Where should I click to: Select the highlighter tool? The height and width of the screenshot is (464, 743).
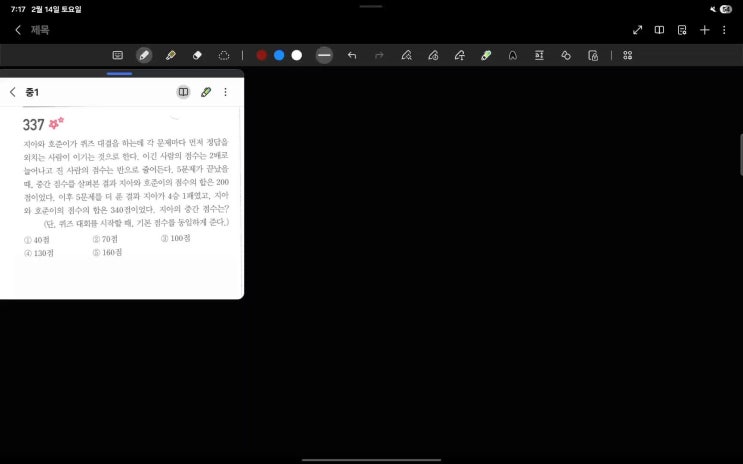(x=171, y=55)
